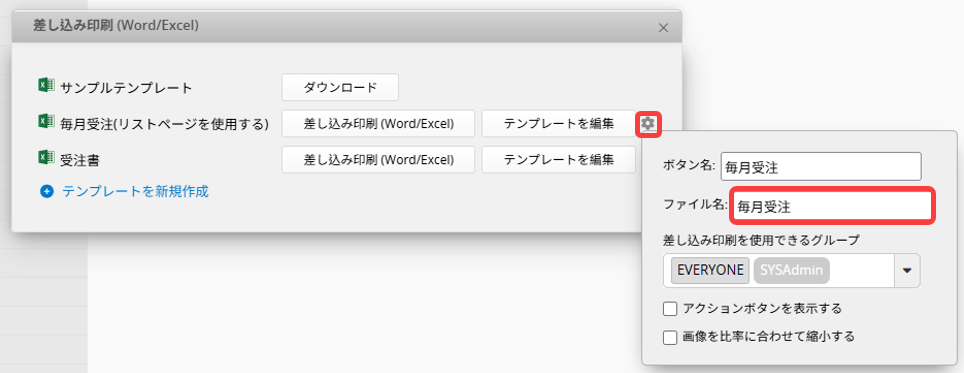Select the SYSAdmin group tag

click(792, 270)
